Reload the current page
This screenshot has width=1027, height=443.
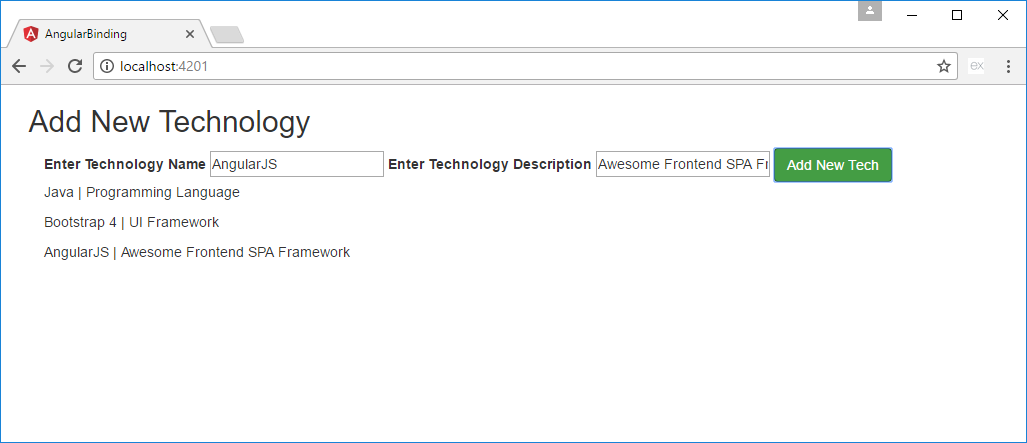coord(74,66)
